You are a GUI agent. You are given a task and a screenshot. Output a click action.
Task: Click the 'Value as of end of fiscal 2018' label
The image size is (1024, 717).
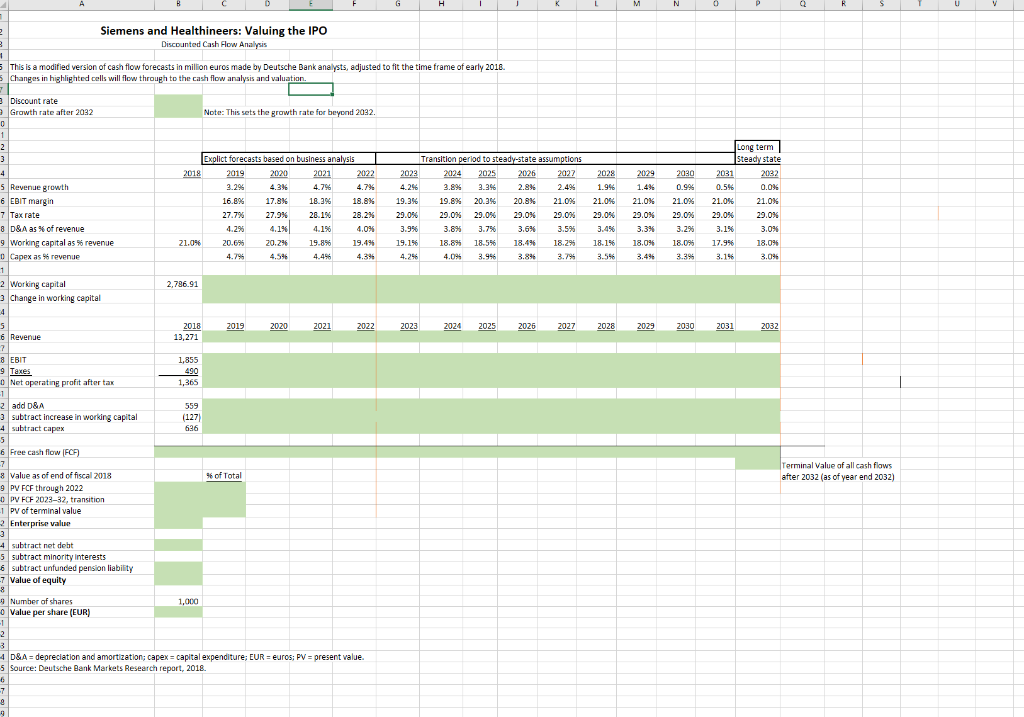coord(61,475)
